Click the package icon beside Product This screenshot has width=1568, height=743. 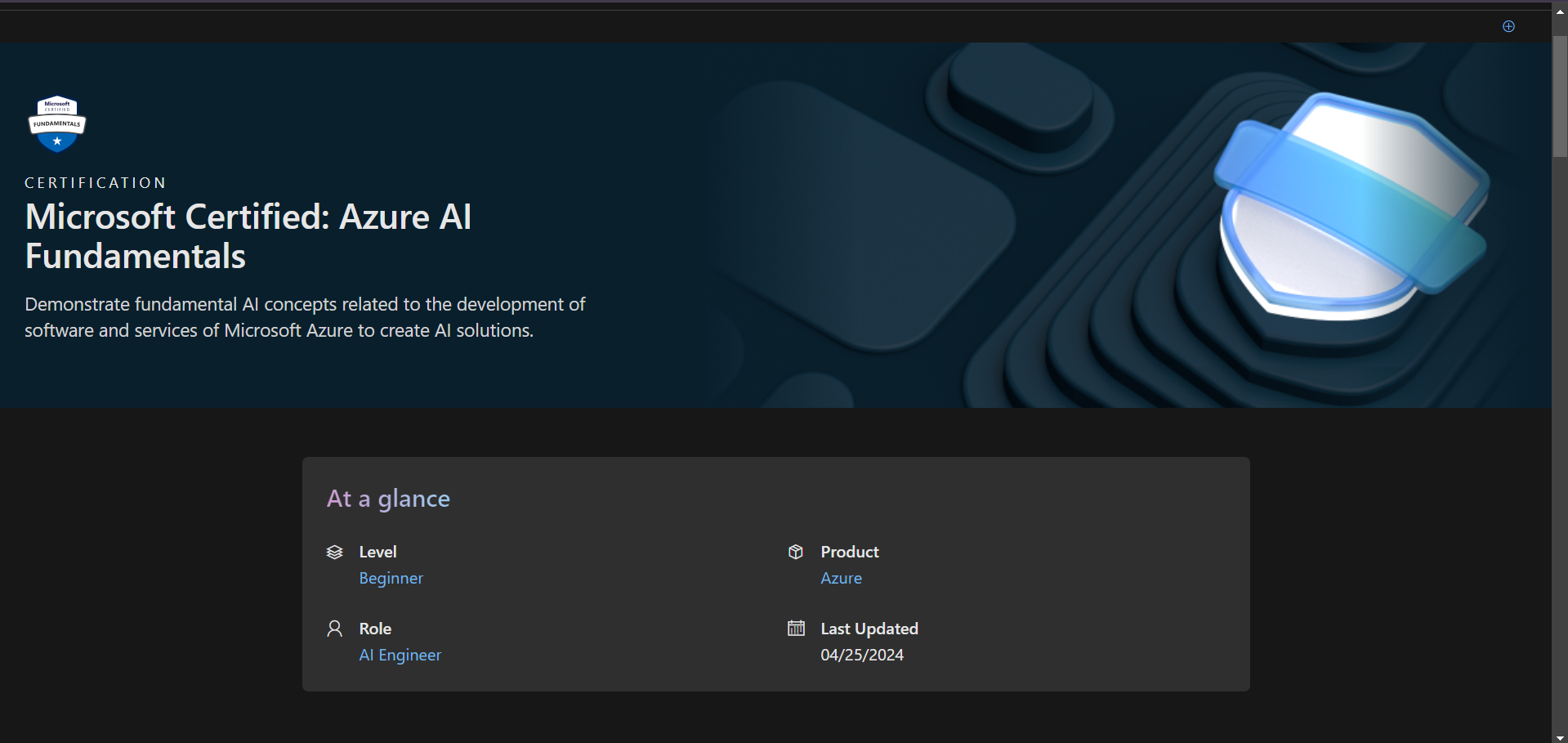pyautogui.click(x=796, y=552)
